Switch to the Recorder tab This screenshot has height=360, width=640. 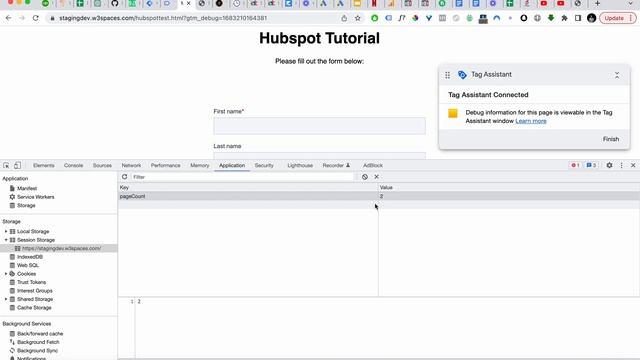pos(336,165)
